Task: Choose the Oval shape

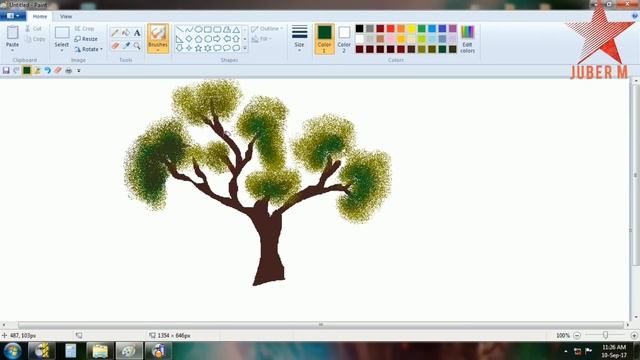Action: (198, 30)
